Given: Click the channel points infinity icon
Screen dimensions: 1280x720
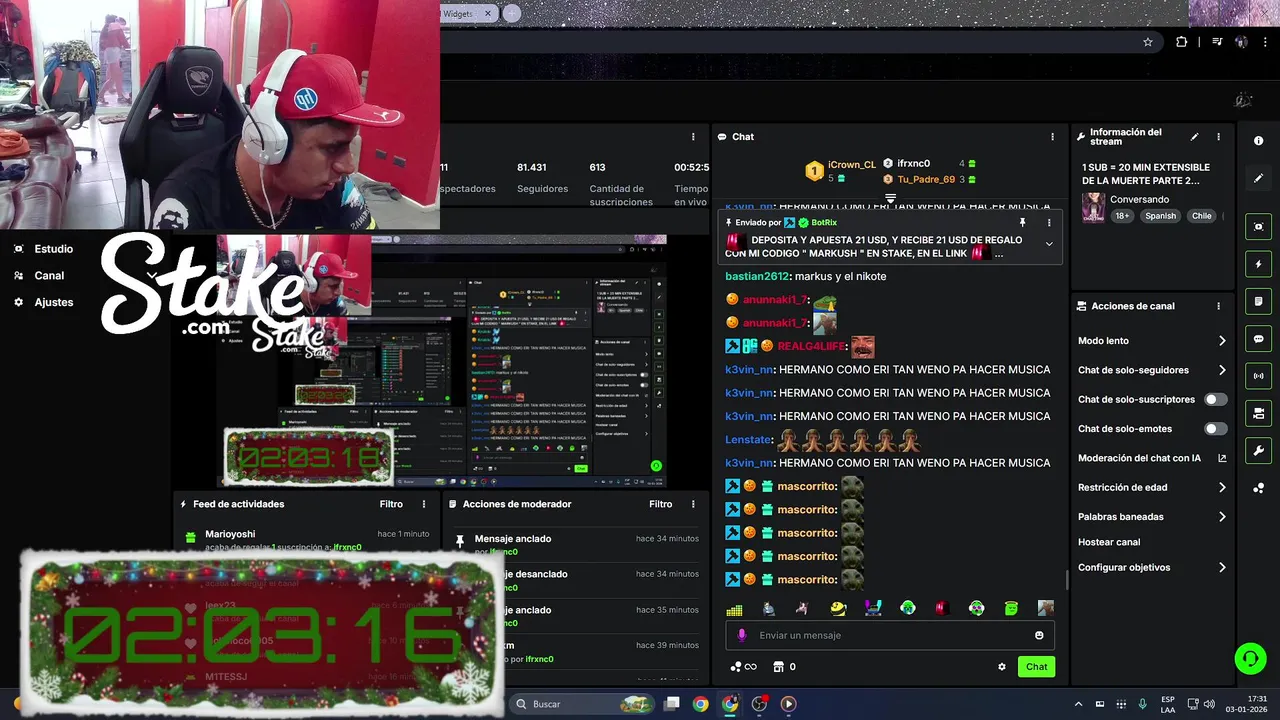Looking at the screenshot, I should point(743,667).
